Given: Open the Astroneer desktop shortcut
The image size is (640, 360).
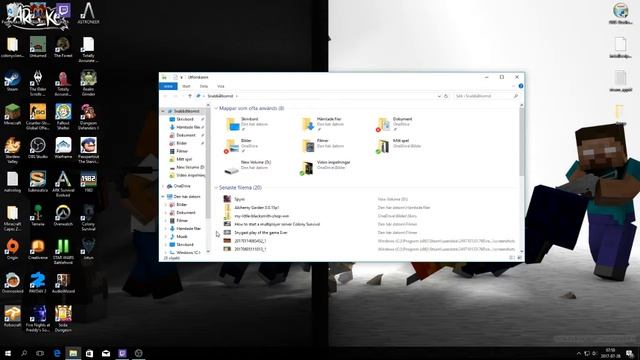Looking at the screenshot, I should [x=88, y=13].
